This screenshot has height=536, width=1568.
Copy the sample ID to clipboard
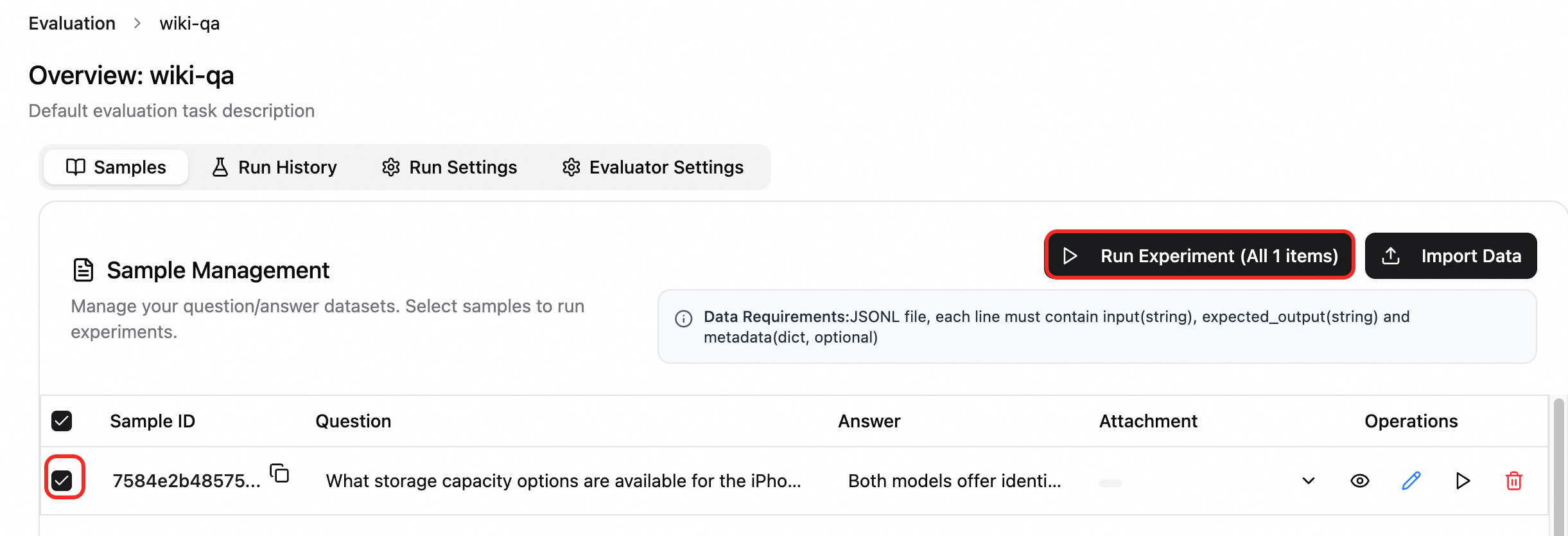279,474
